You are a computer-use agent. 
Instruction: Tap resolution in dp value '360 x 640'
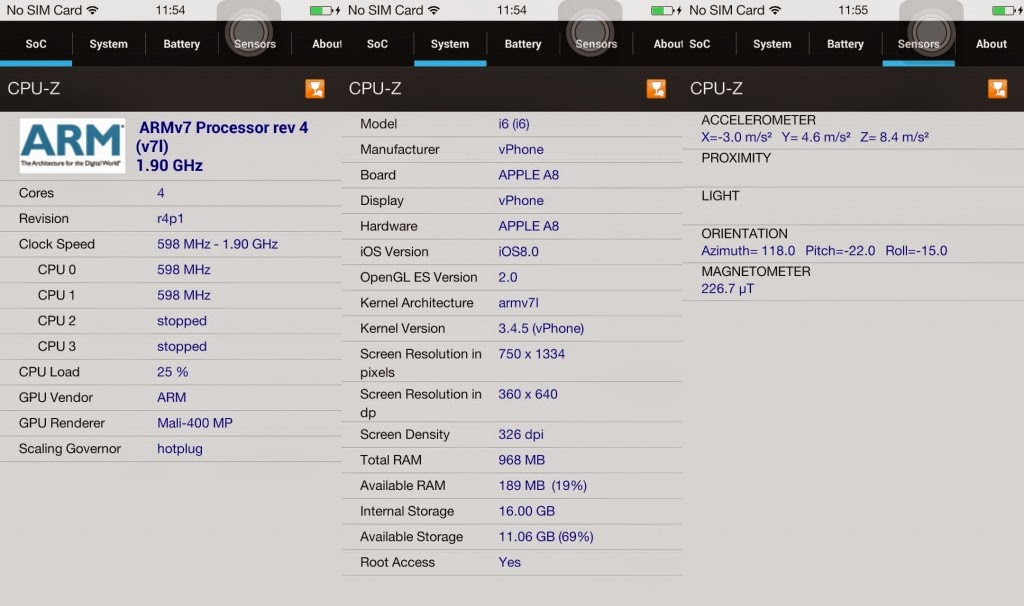(528, 394)
